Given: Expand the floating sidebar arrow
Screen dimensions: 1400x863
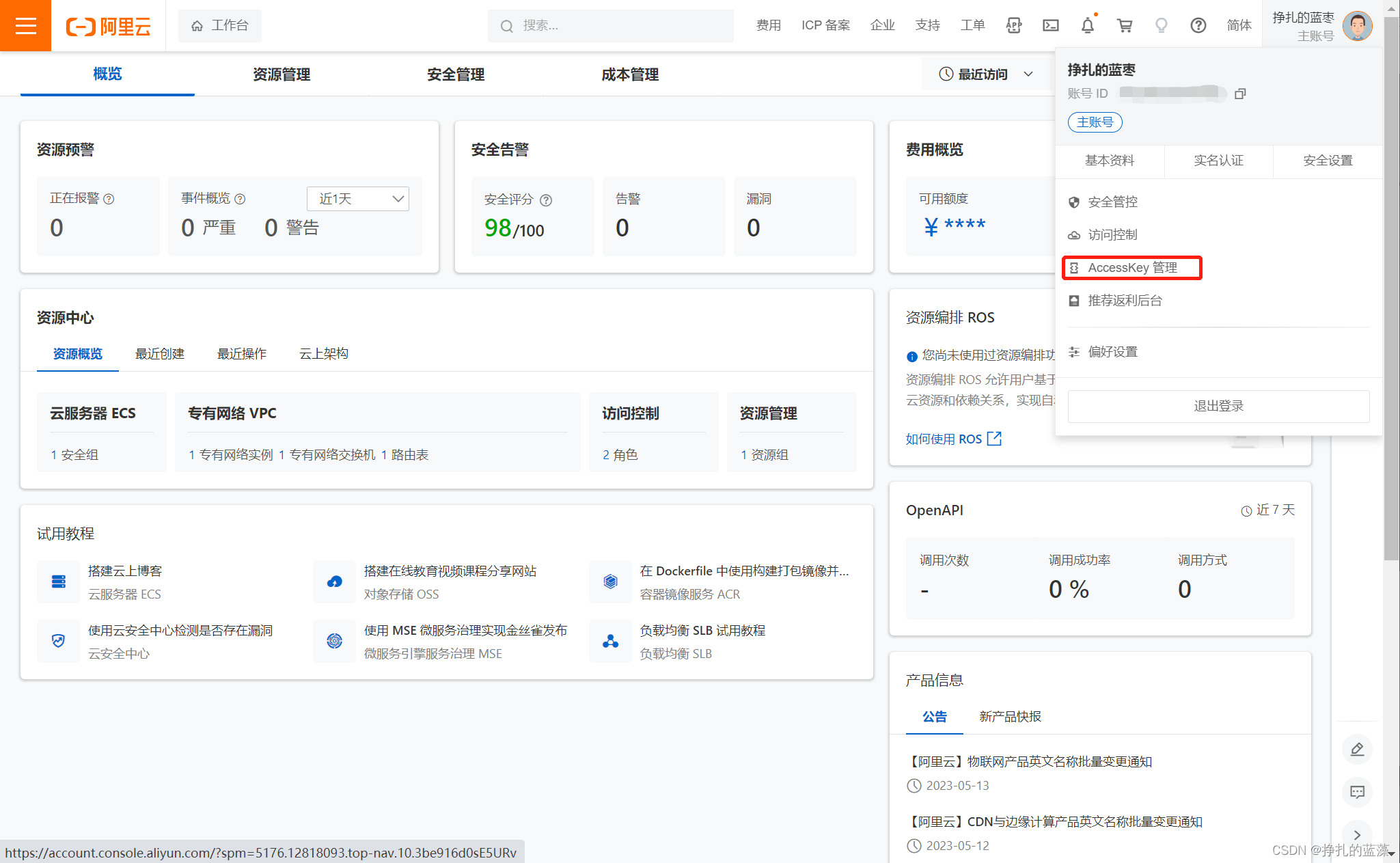Looking at the screenshot, I should (x=1358, y=835).
